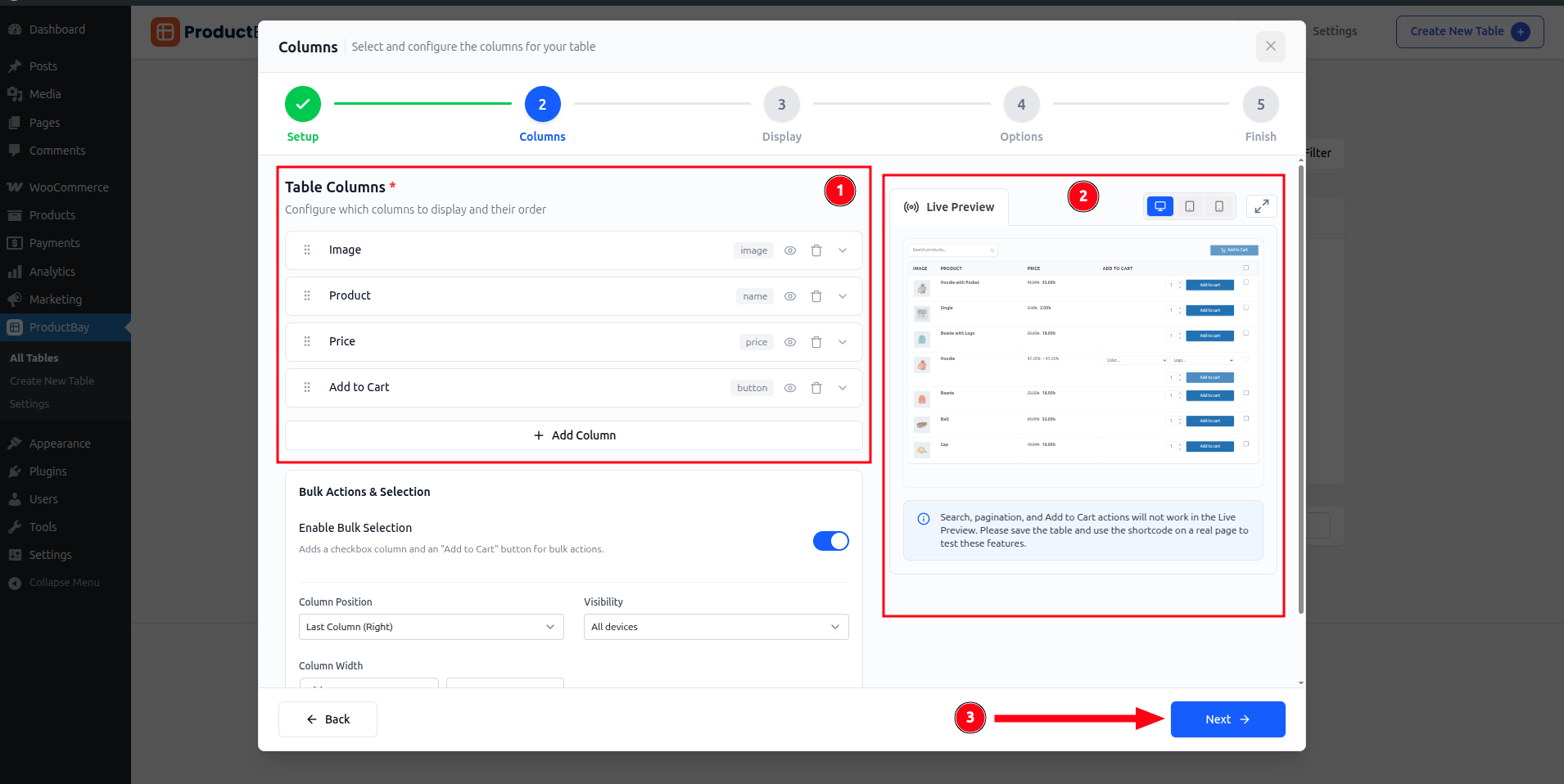Switch live preview to mobile view

tap(1219, 206)
